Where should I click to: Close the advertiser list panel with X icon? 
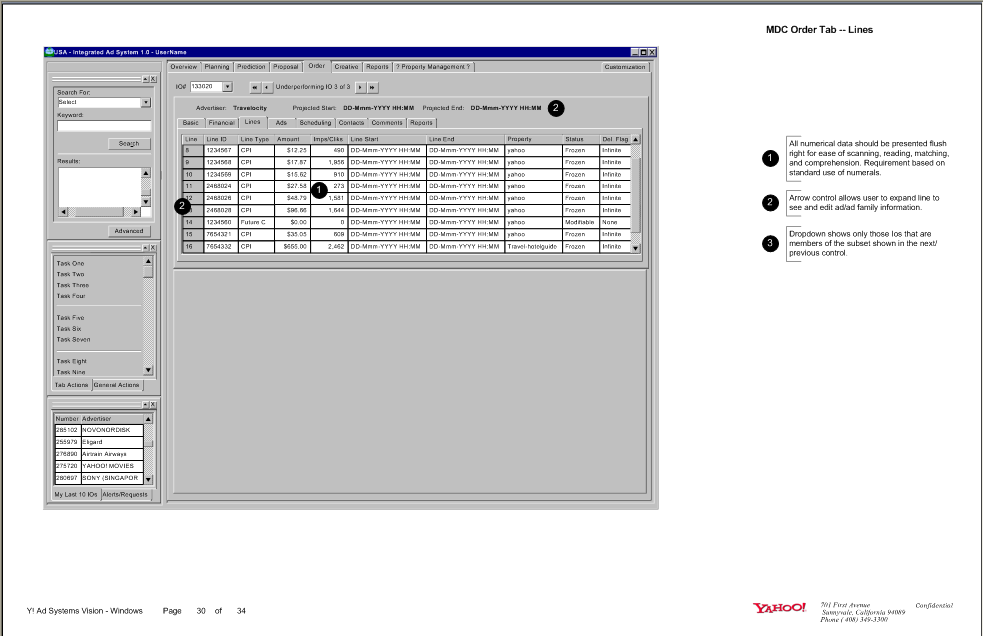(x=153, y=405)
